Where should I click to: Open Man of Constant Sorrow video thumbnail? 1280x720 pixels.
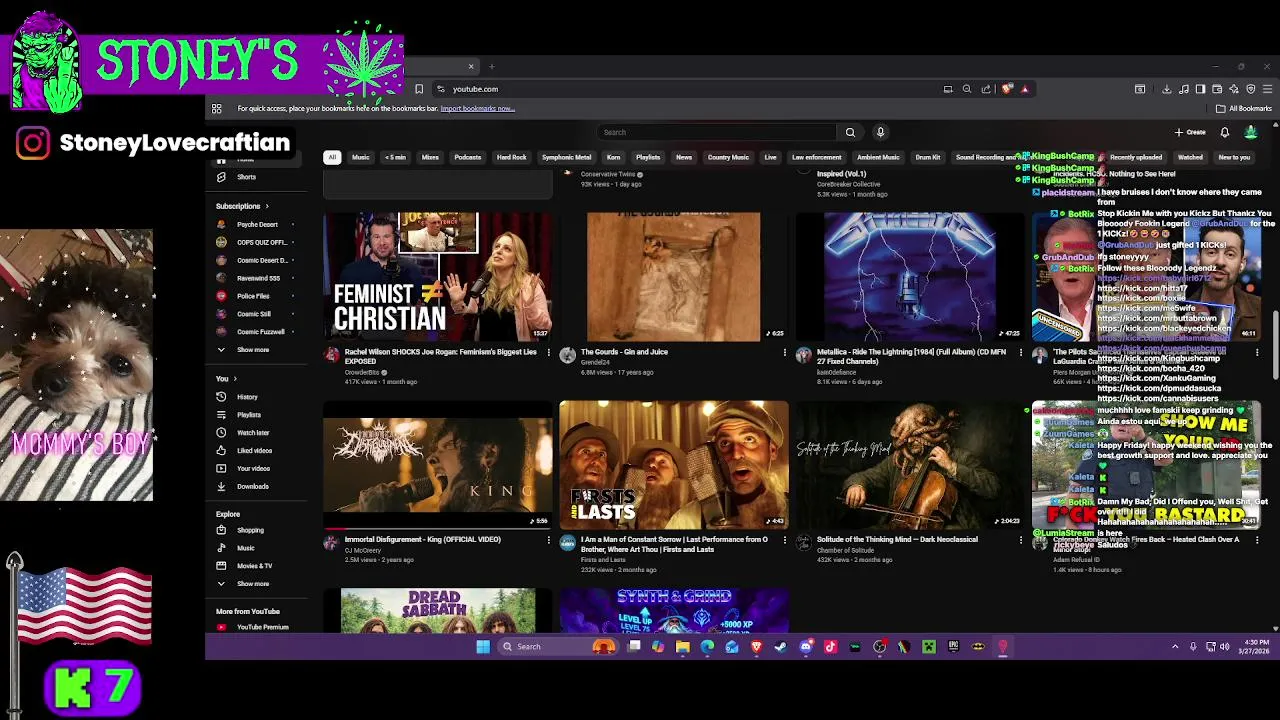tap(673, 465)
